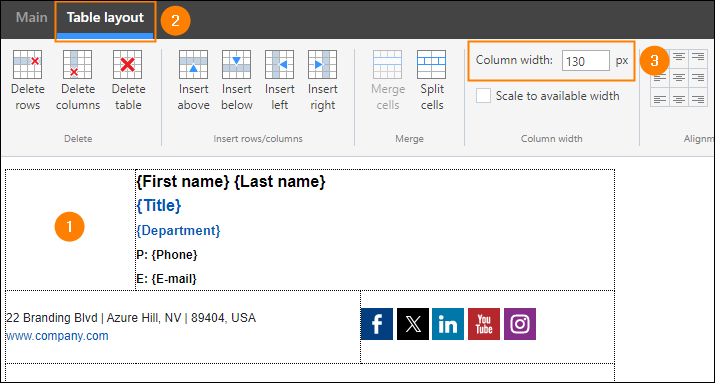Click the www.company.com link

point(57,336)
